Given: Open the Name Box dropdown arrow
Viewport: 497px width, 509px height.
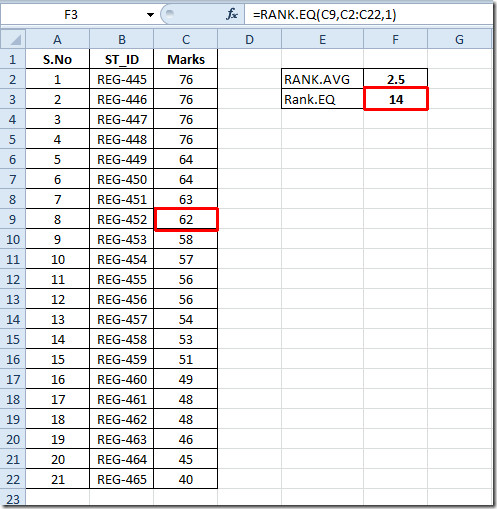Looking at the screenshot, I should pos(150,15).
